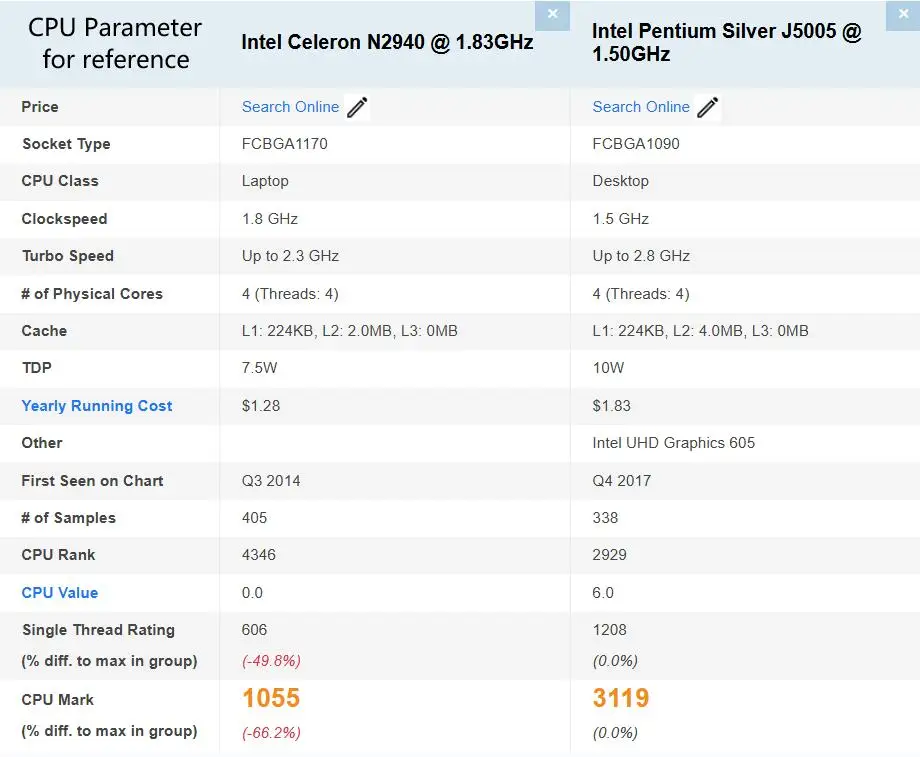Click the Intel Celeron N2940 @ 1.83GHz heading

tap(387, 42)
